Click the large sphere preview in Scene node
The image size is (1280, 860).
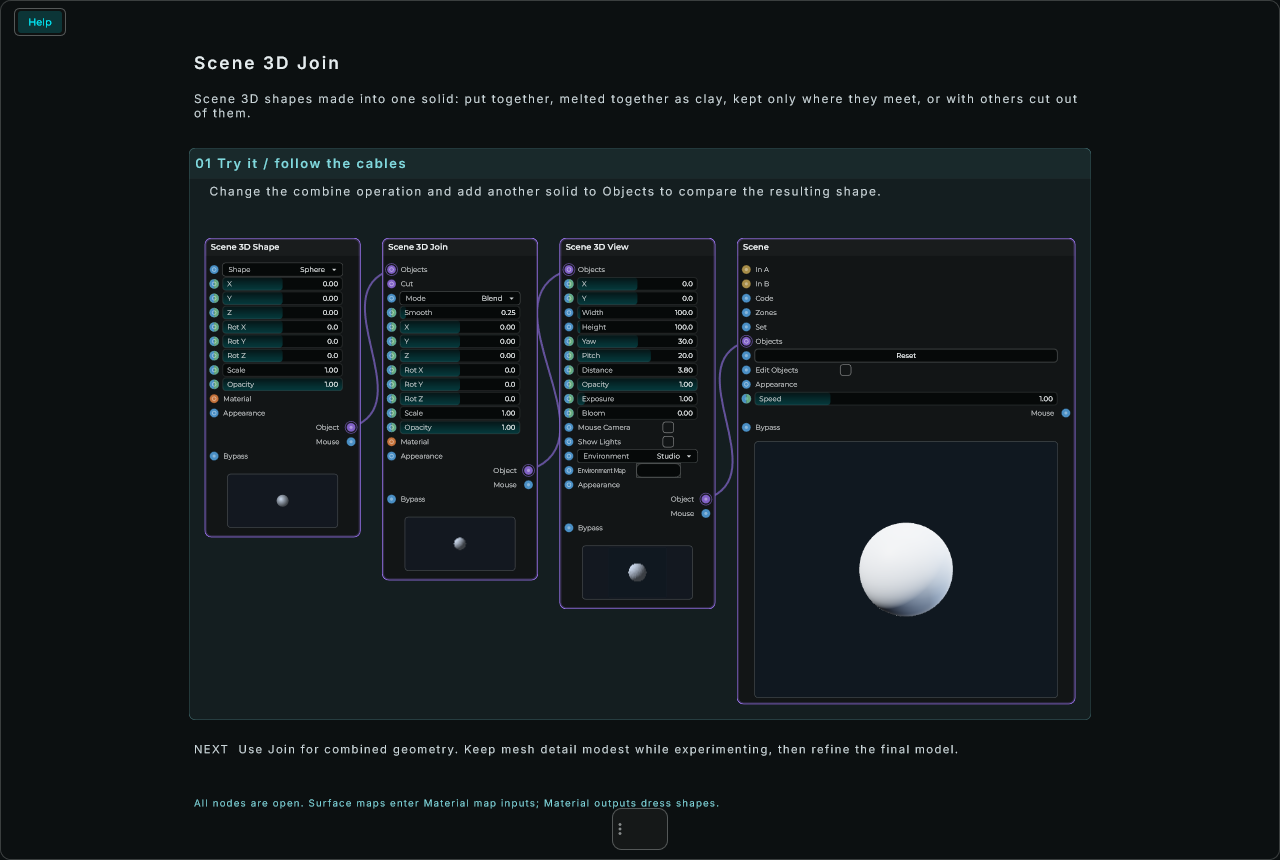[906, 569]
